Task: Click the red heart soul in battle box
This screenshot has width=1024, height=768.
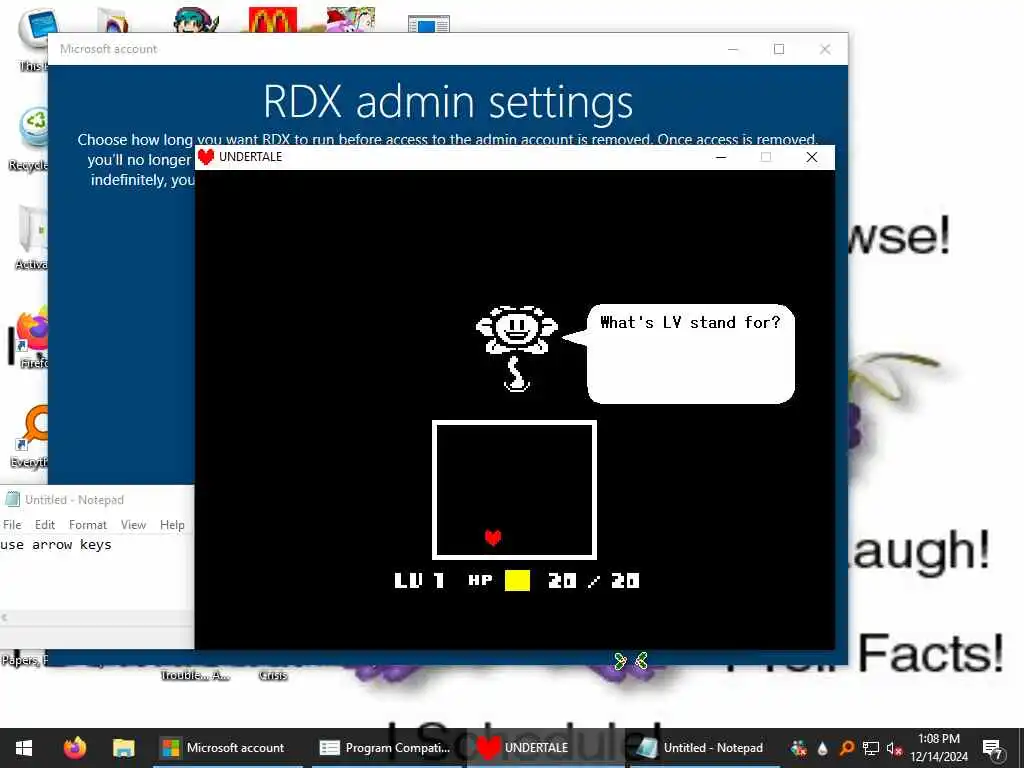Action: [x=493, y=537]
